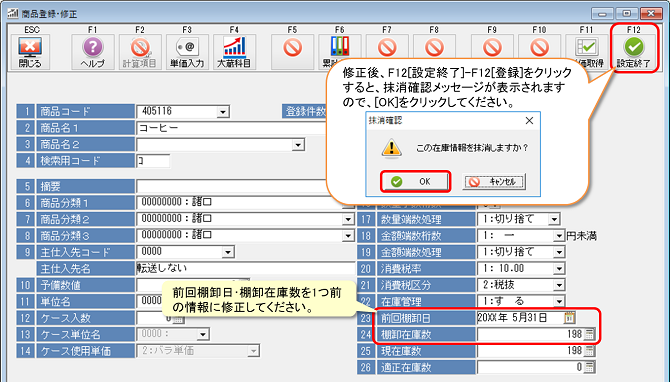The height and width of the screenshot is (382, 670).
Task: Click the 主仕入先名 転送しない field
Action: click(x=246, y=268)
